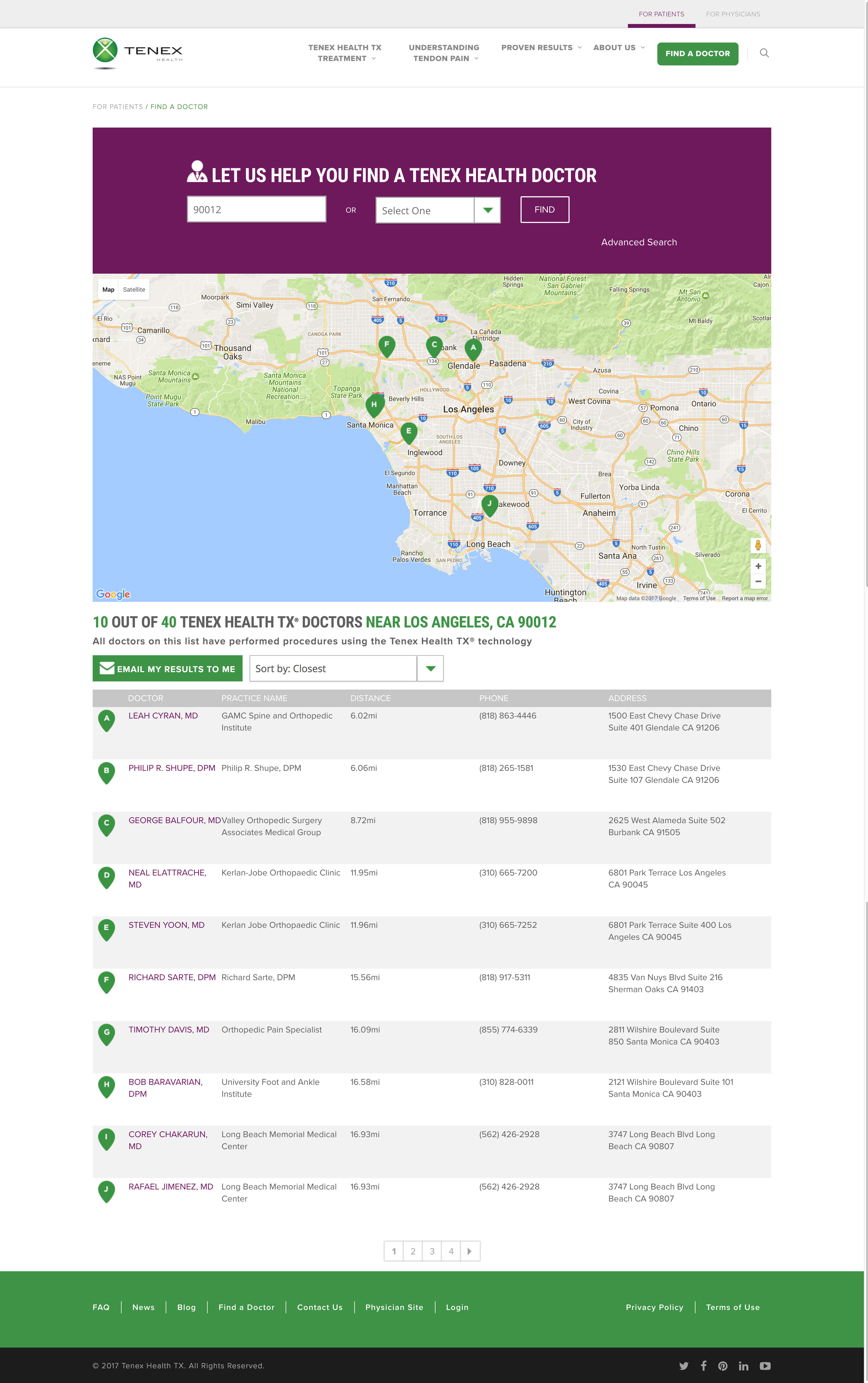Open the site search magnifier icon
Image resolution: width=868 pixels, height=1383 pixels.
coord(765,53)
